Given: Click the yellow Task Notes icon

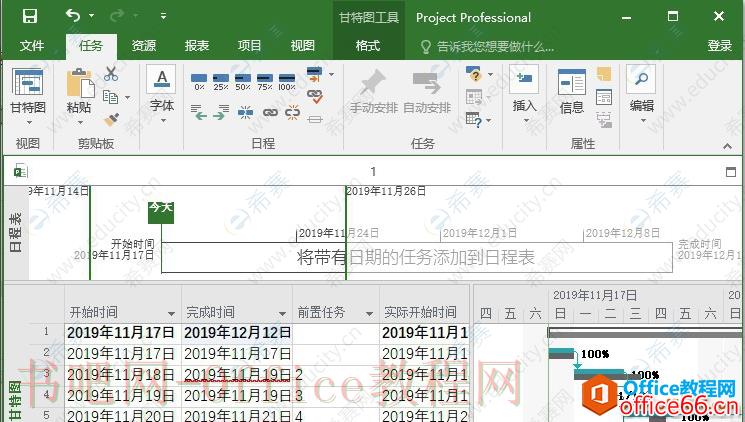Looking at the screenshot, I should click(x=604, y=74).
